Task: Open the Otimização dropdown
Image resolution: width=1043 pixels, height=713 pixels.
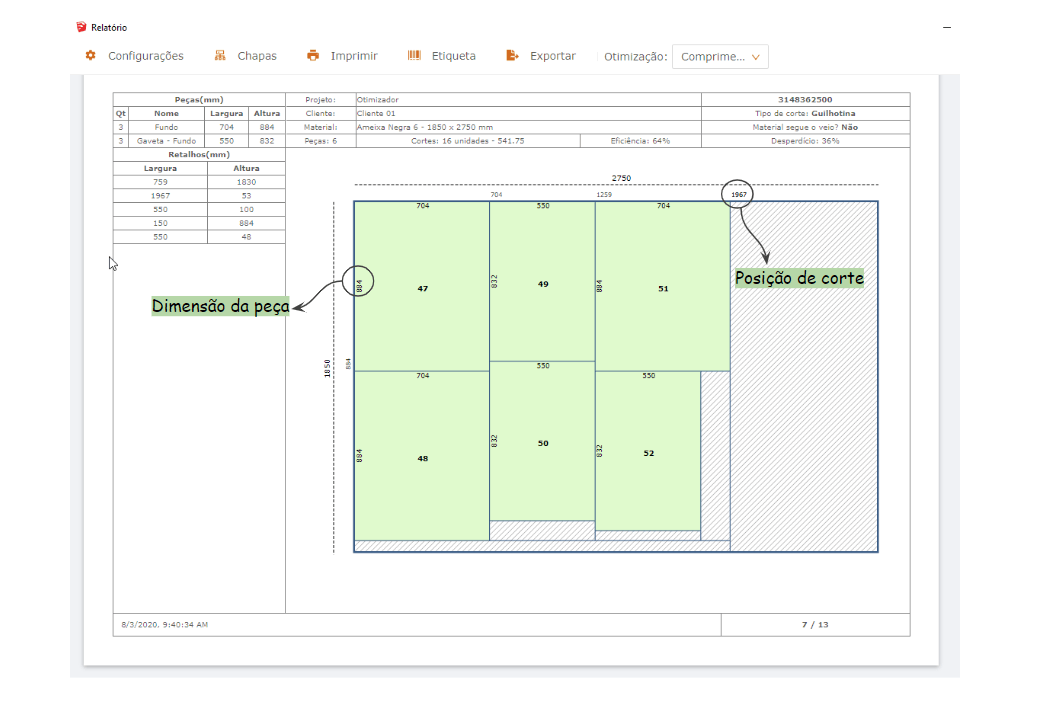Action: pyautogui.click(x=720, y=57)
